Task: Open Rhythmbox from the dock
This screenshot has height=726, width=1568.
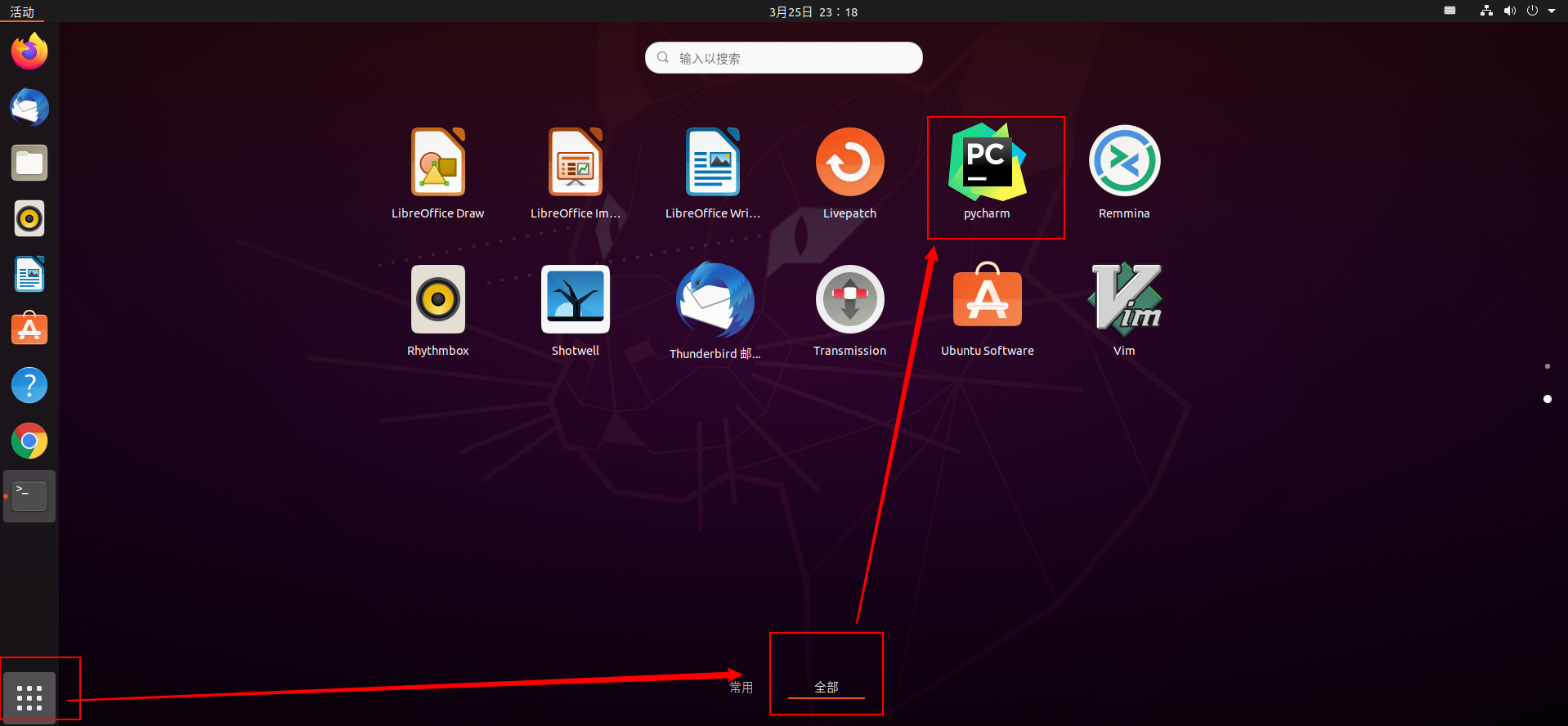Action: click(29, 218)
